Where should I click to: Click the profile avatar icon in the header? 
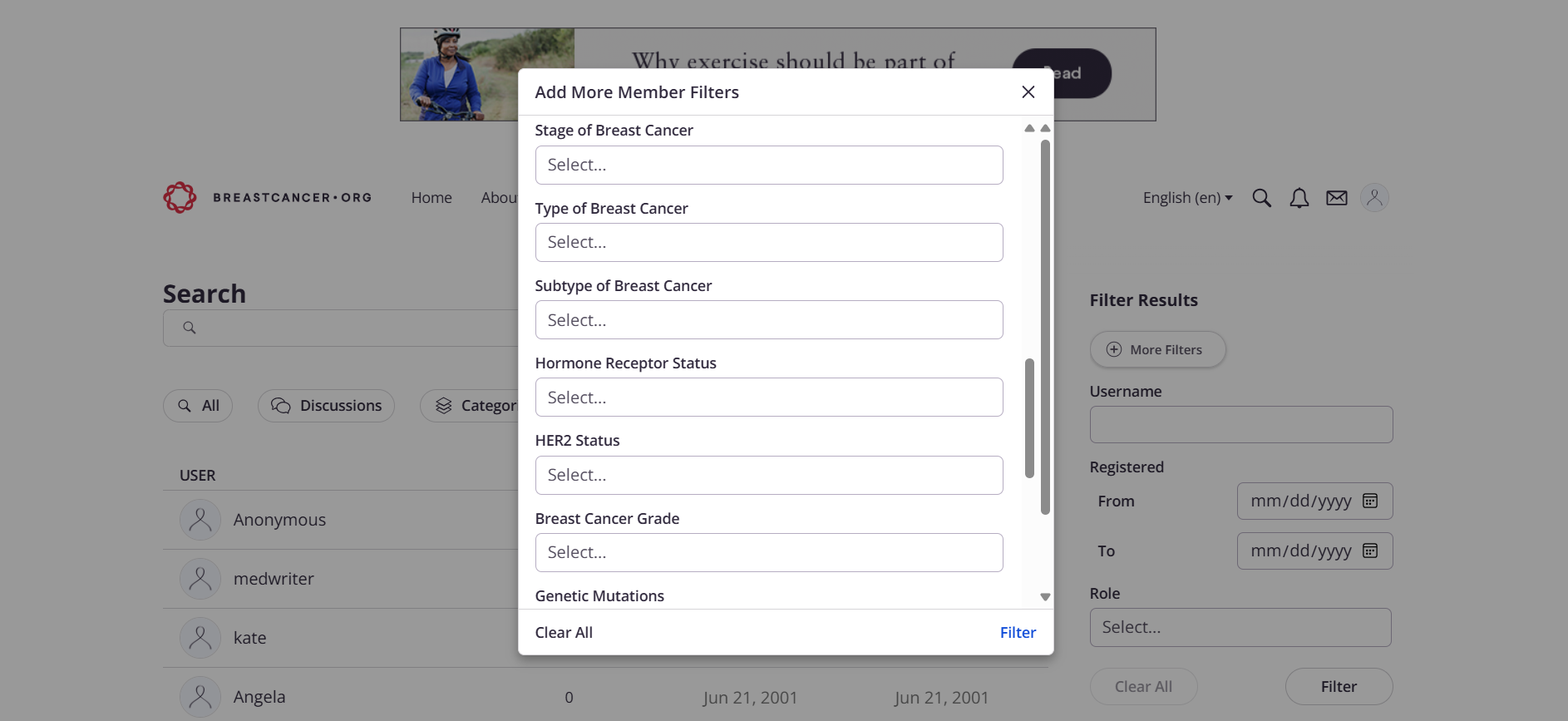(1373, 198)
